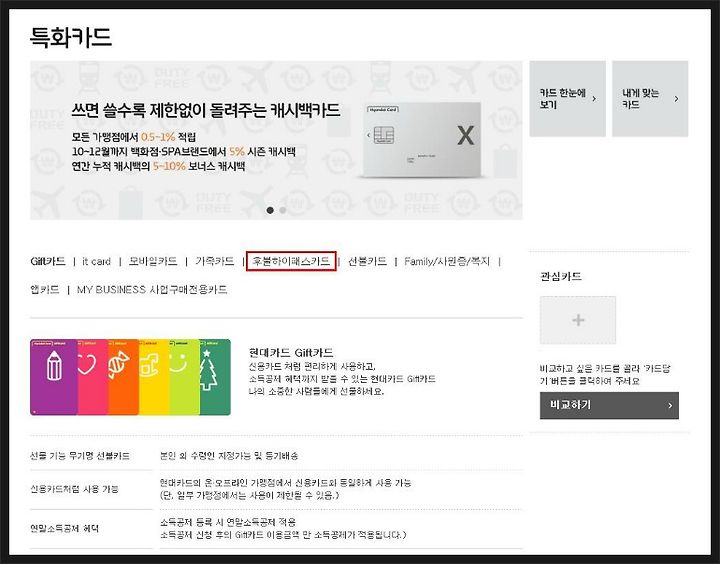Viewport: 720px width, 564px height.
Task: Click arrow chevron on 비교하기 button
Action: pos(670,405)
